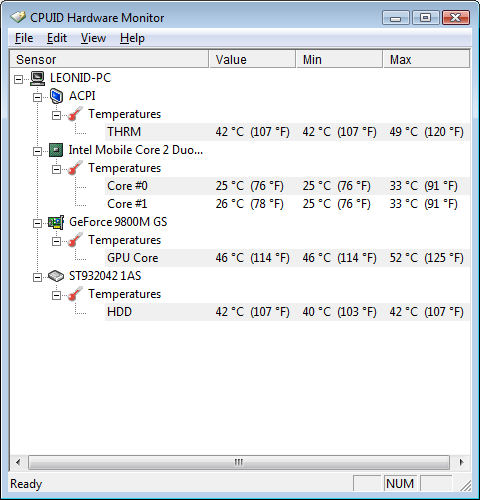Click the window resize grip in status bar
The image size is (480, 500).
pyautogui.click(x=465, y=485)
